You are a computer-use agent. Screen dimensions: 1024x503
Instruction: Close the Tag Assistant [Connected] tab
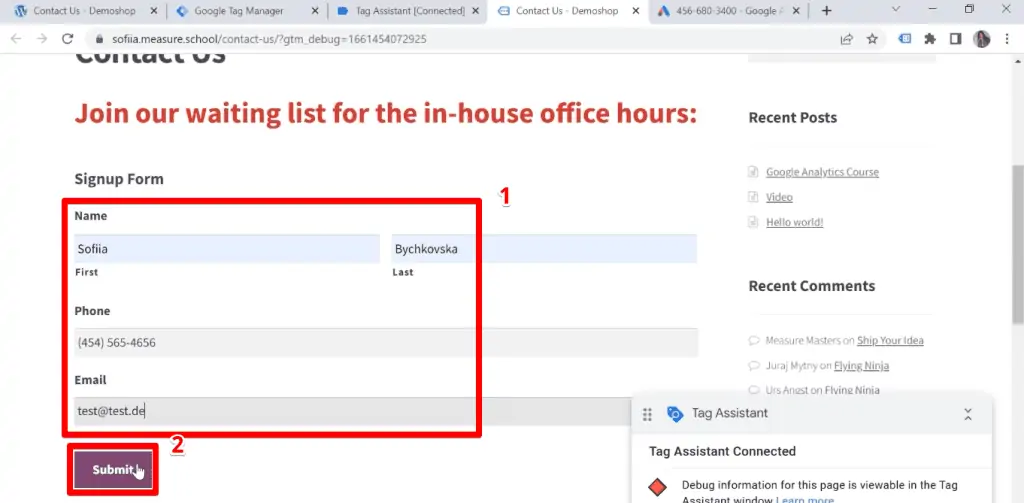tap(475, 11)
